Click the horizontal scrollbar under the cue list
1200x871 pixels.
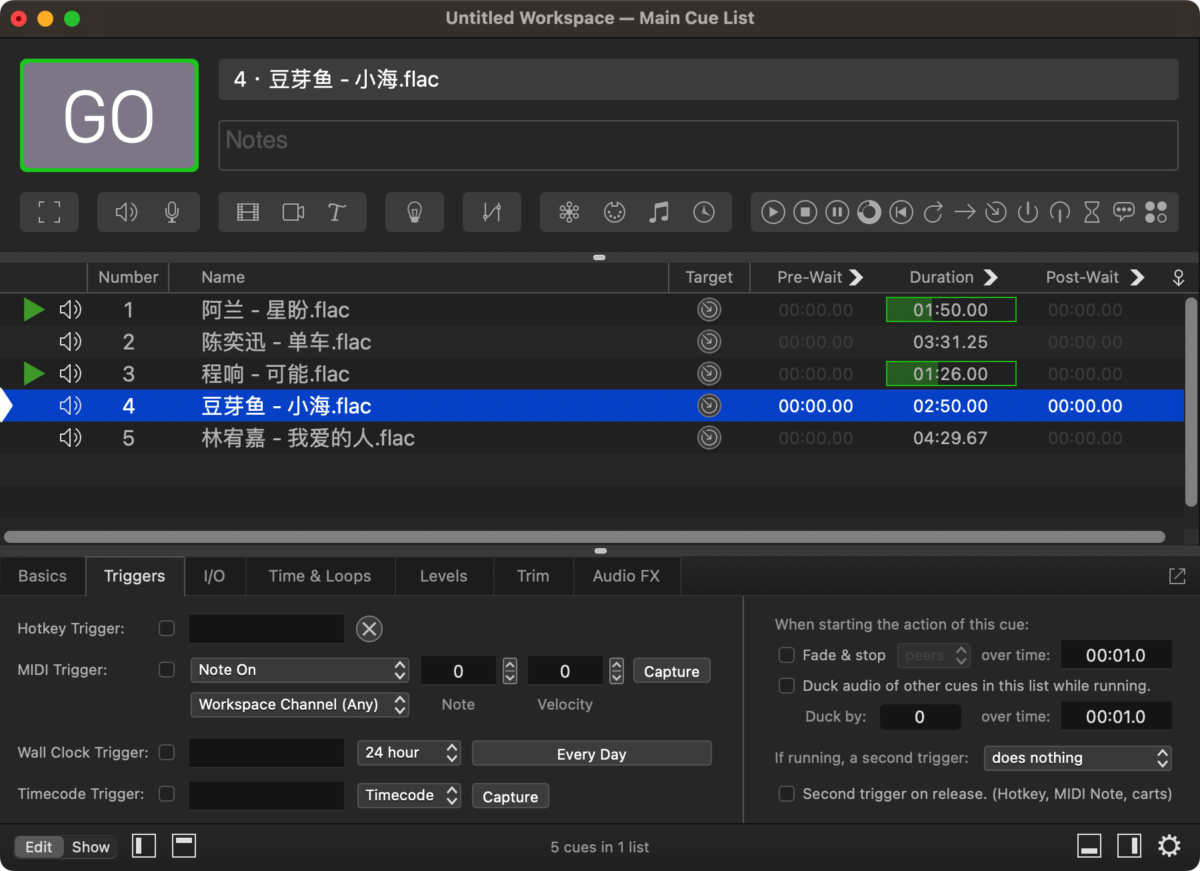585,537
